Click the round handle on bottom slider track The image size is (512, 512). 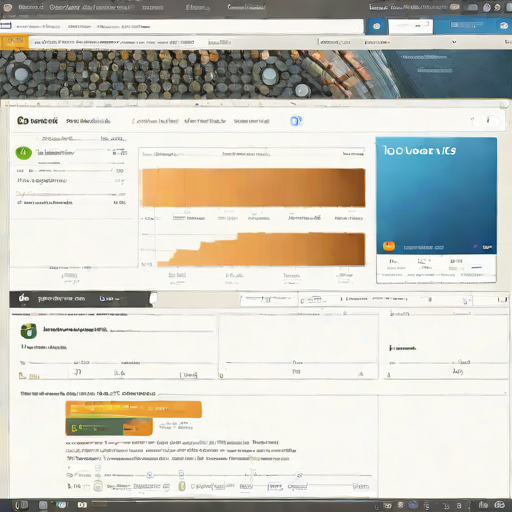pyautogui.click(x=150, y=475)
